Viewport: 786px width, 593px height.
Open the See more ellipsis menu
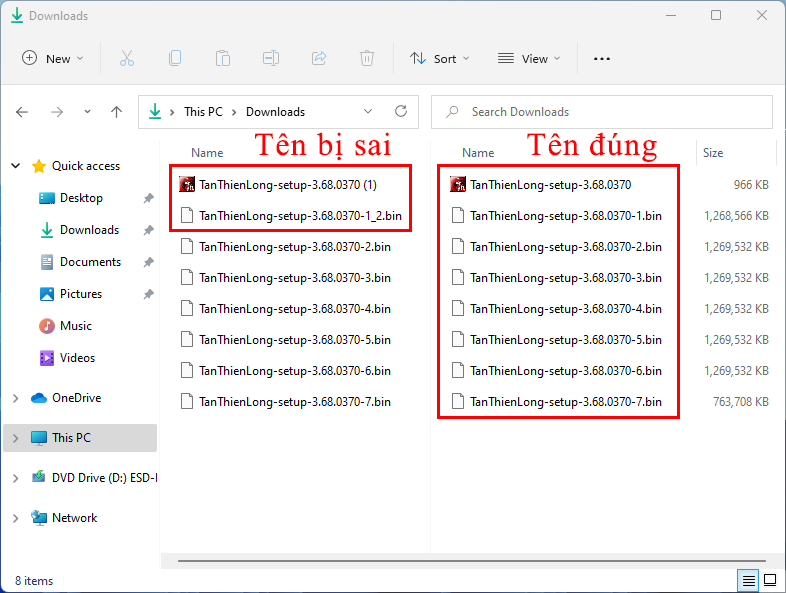coord(601,59)
